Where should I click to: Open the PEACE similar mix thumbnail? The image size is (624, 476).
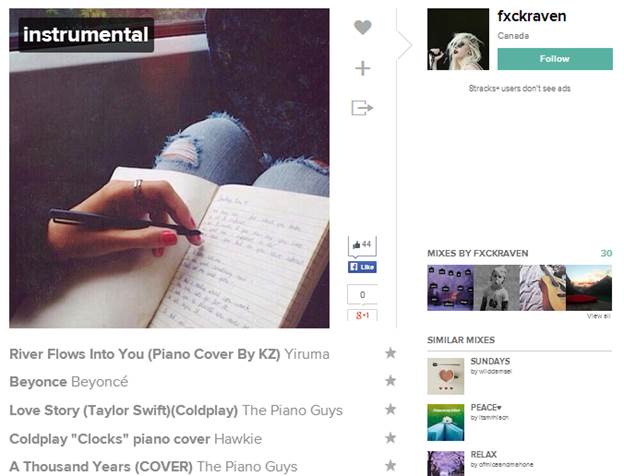click(446, 422)
